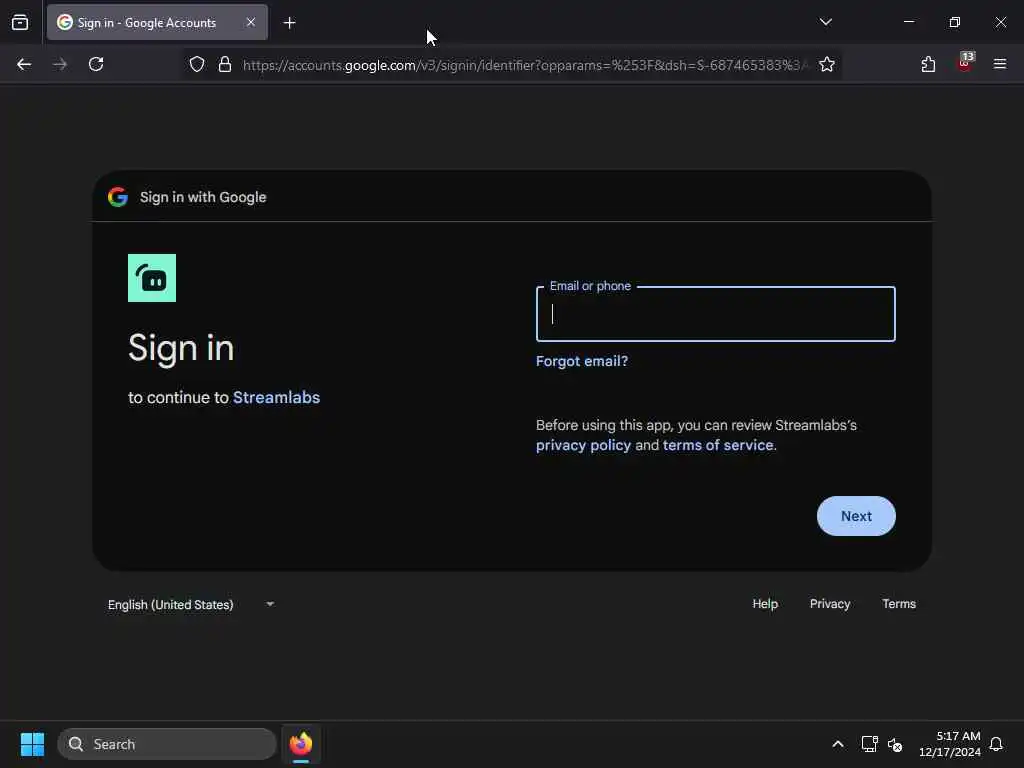The image size is (1024, 768).
Task: Click the Next button
Action: [x=856, y=516]
